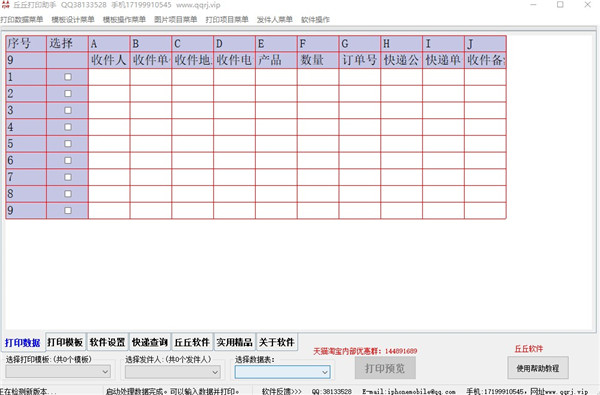The height and width of the screenshot is (395, 600).
Task: Click the 快递公 header cell in column H
Action: (x=401, y=60)
